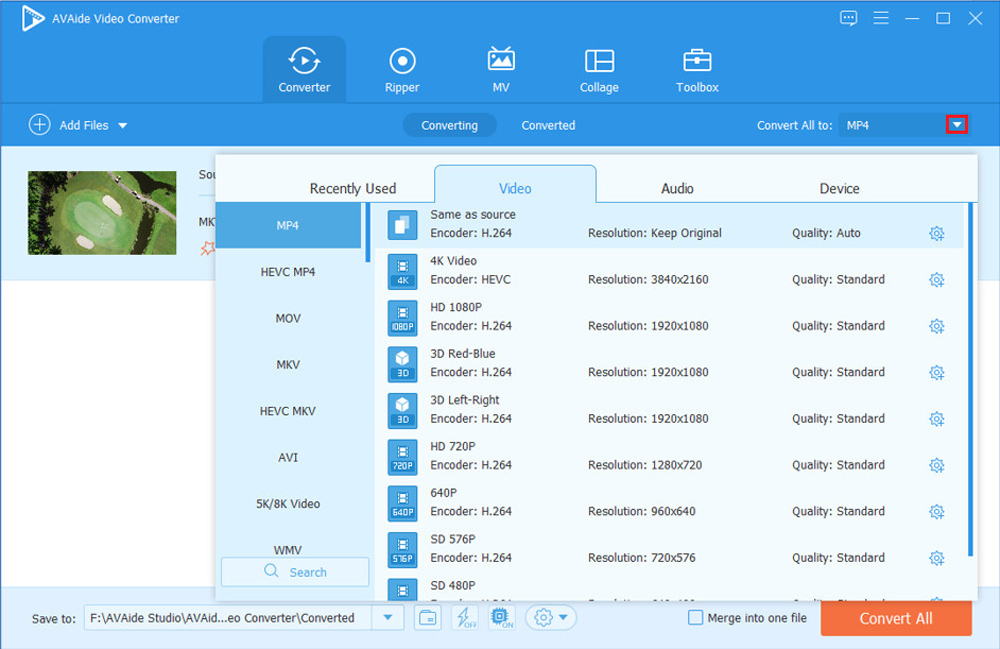Click the Save to path field
Screen dimensions: 1000x649
(228, 618)
